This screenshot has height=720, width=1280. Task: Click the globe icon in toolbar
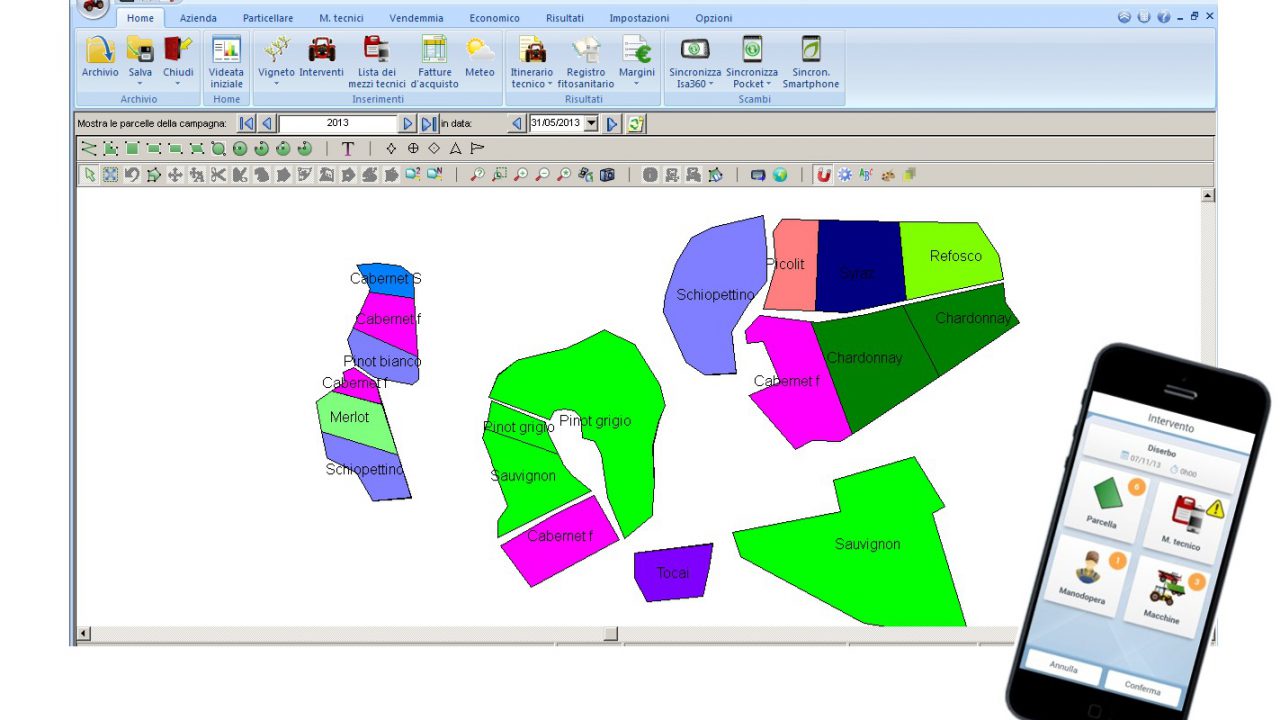[x=780, y=175]
